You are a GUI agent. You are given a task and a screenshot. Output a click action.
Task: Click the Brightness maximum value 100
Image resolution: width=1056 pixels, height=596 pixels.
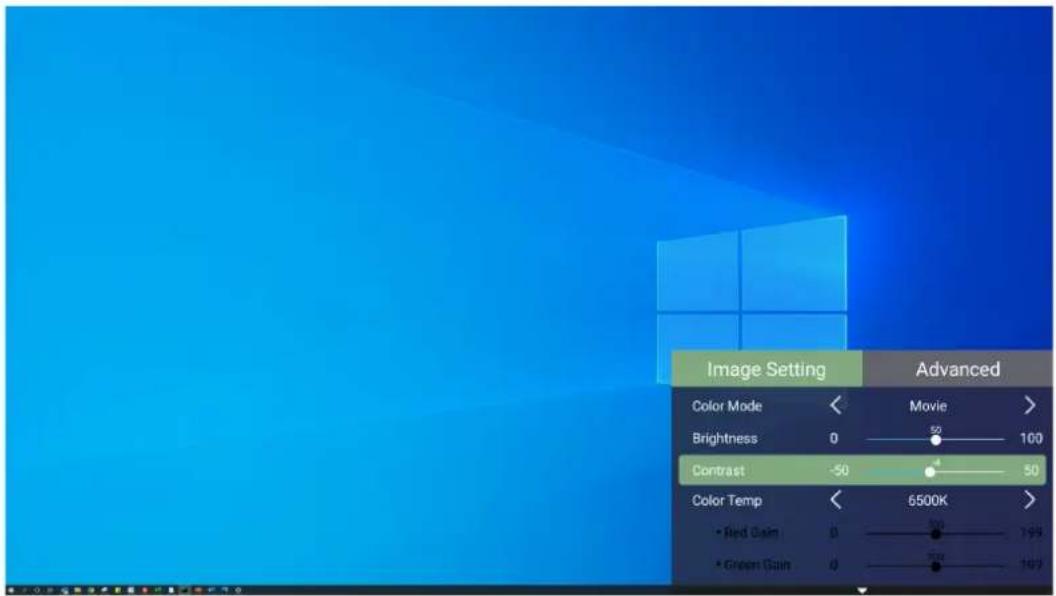(1031, 438)
